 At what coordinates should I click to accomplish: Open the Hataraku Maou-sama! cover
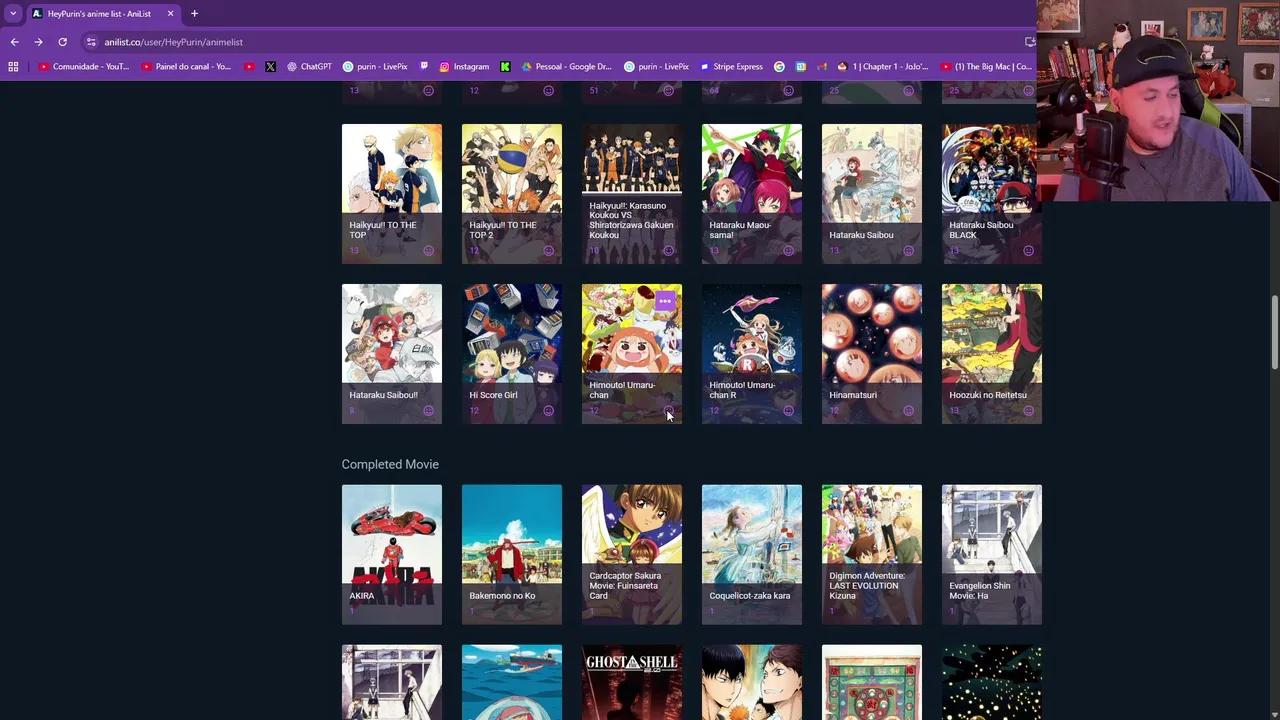coord(752,194)
